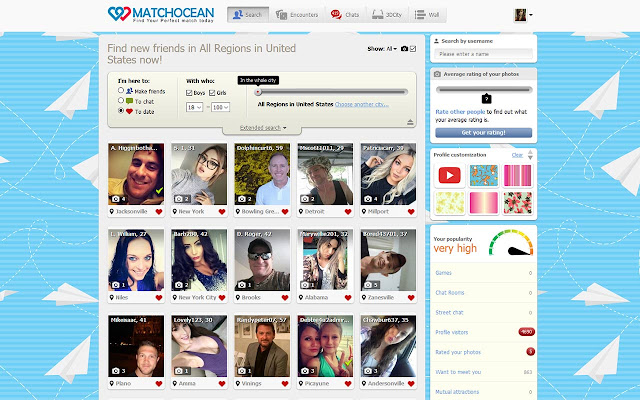640x400 pixels.
Task: Like the Picayune profile with its heart
Action: point(348,384)
